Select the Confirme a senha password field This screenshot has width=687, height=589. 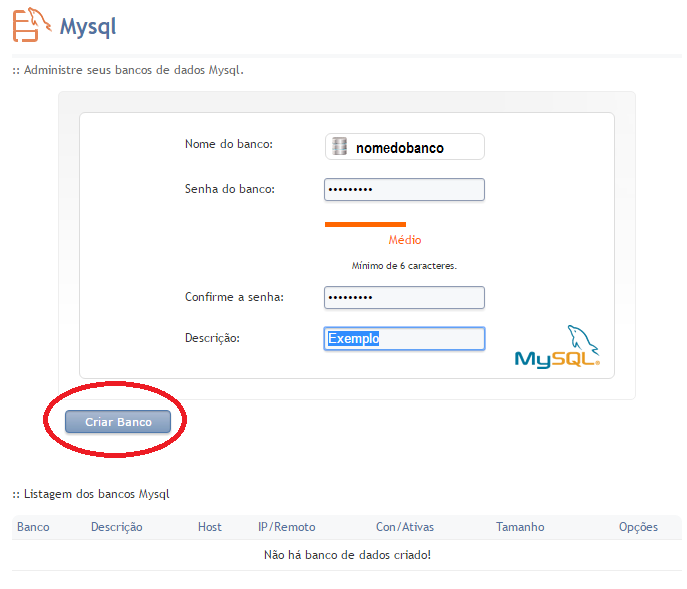click(404, 298)
